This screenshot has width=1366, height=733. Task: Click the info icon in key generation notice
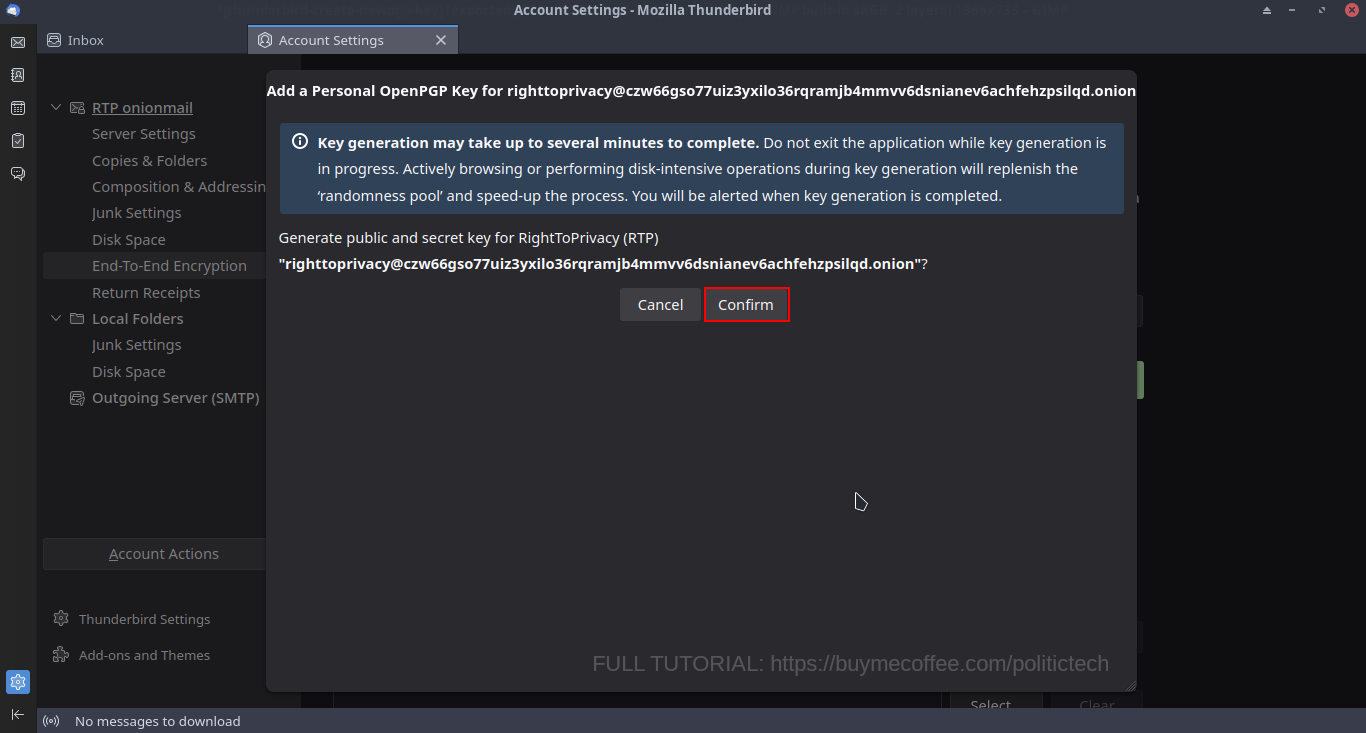pyautogui.click(x=299, y=142)
